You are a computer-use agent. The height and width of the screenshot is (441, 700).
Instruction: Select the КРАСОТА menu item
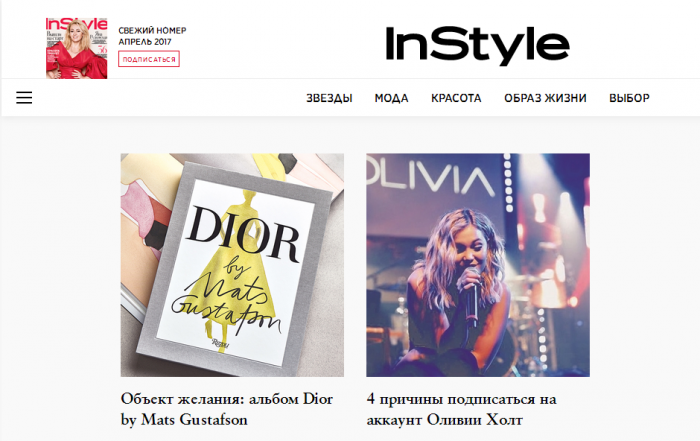tap(456, 98)
